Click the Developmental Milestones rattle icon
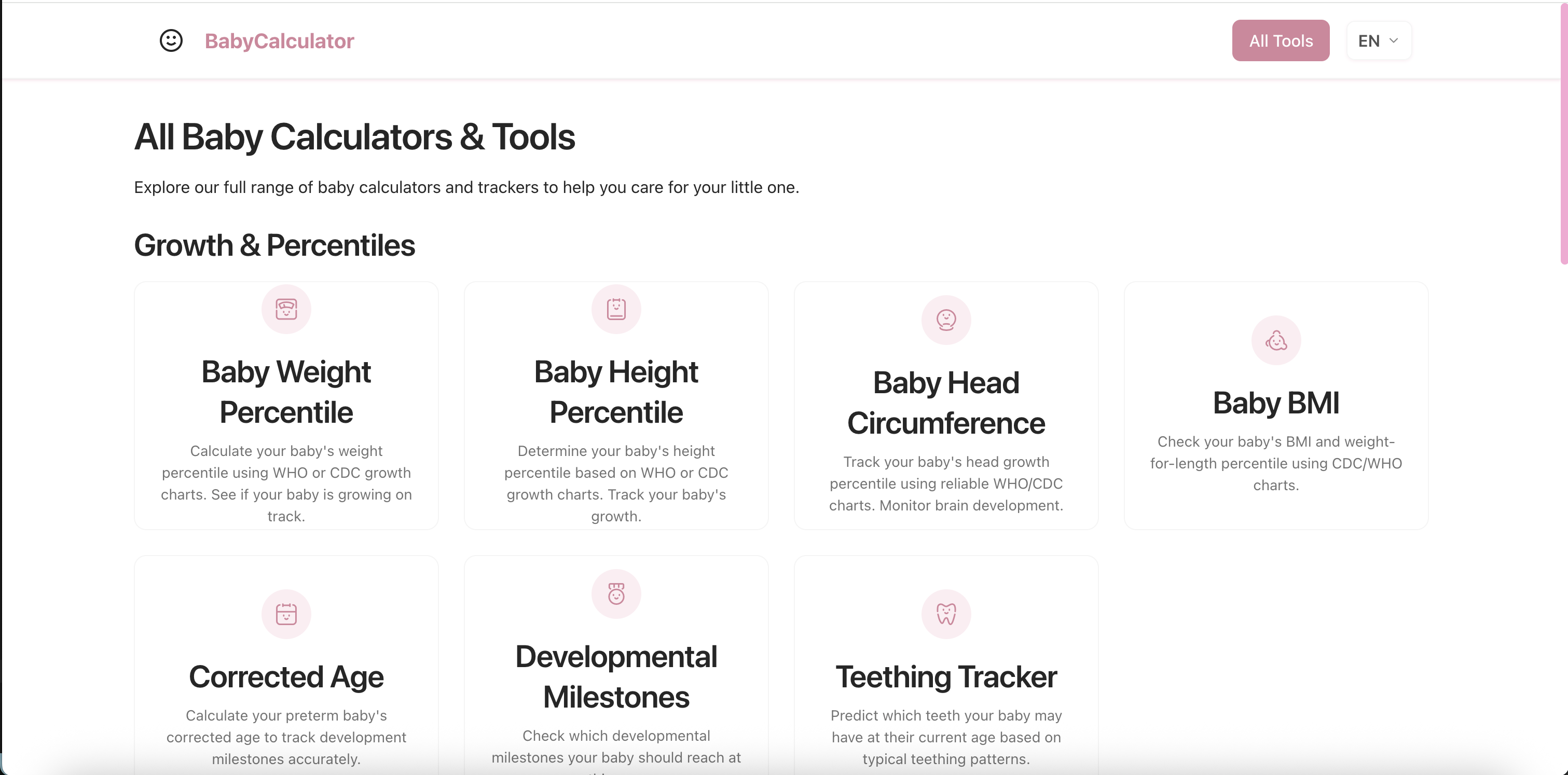 click(616, 594)
